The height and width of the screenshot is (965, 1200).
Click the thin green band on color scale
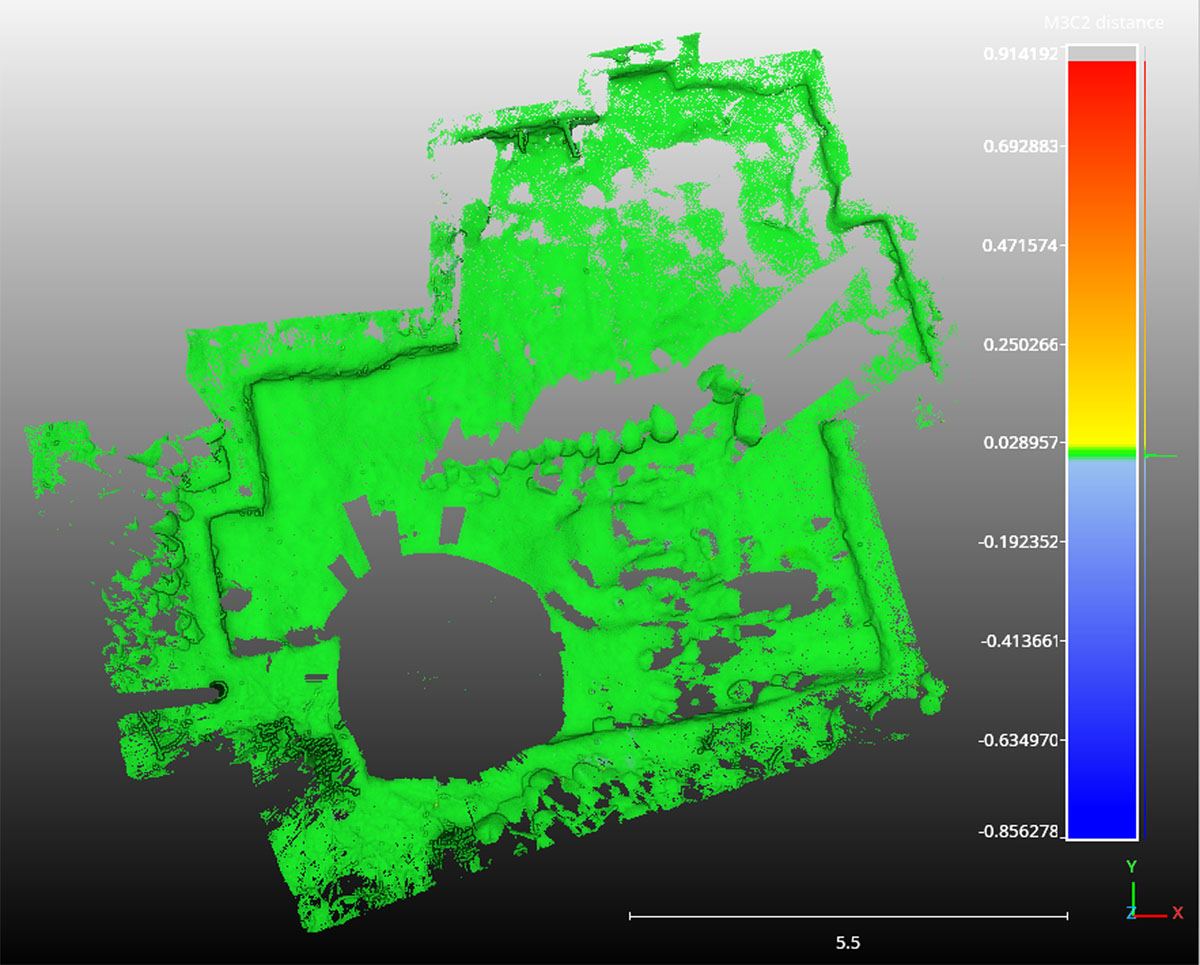(x=1102, y=453)
